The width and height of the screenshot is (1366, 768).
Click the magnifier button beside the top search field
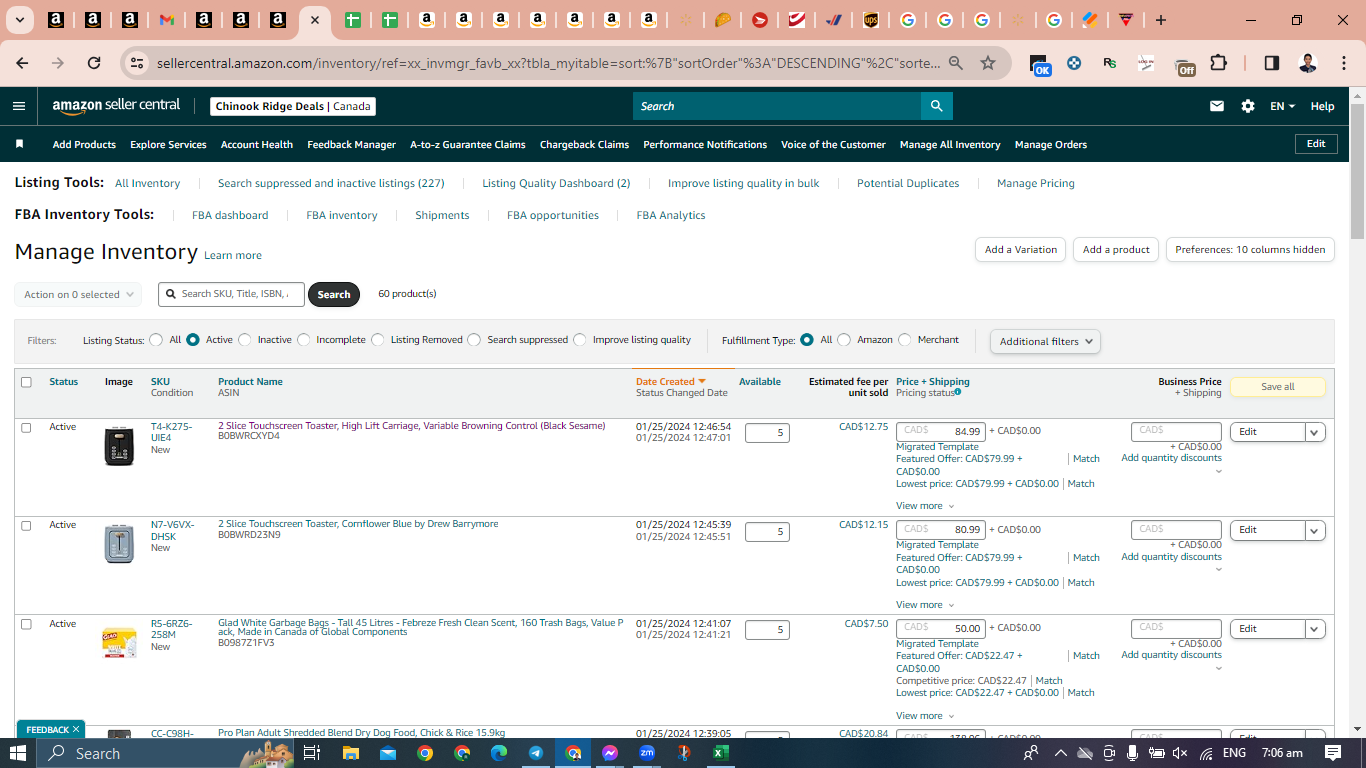tap(936, 106)
